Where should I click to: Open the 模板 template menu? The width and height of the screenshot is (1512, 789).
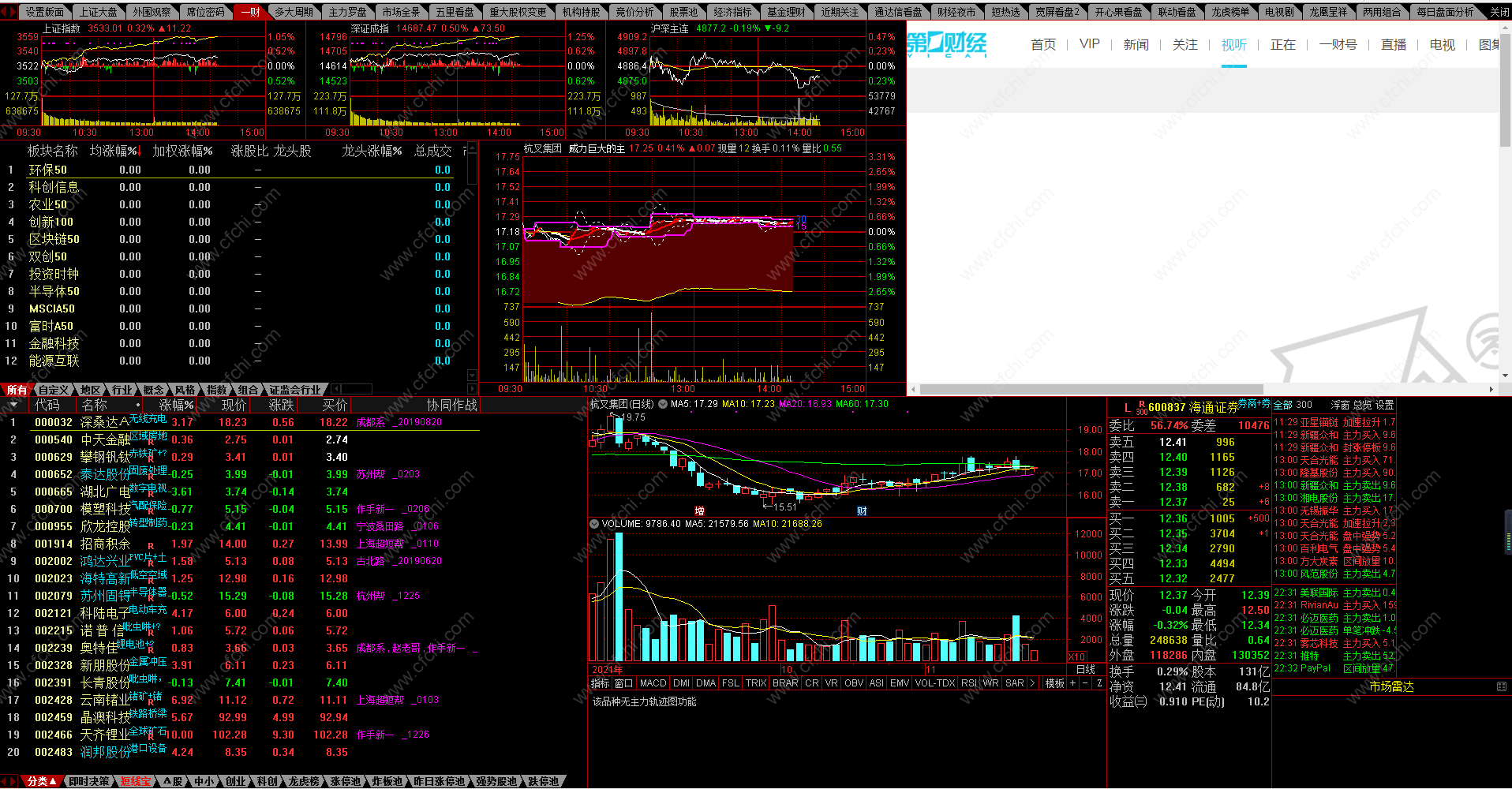coord(1054,683)
